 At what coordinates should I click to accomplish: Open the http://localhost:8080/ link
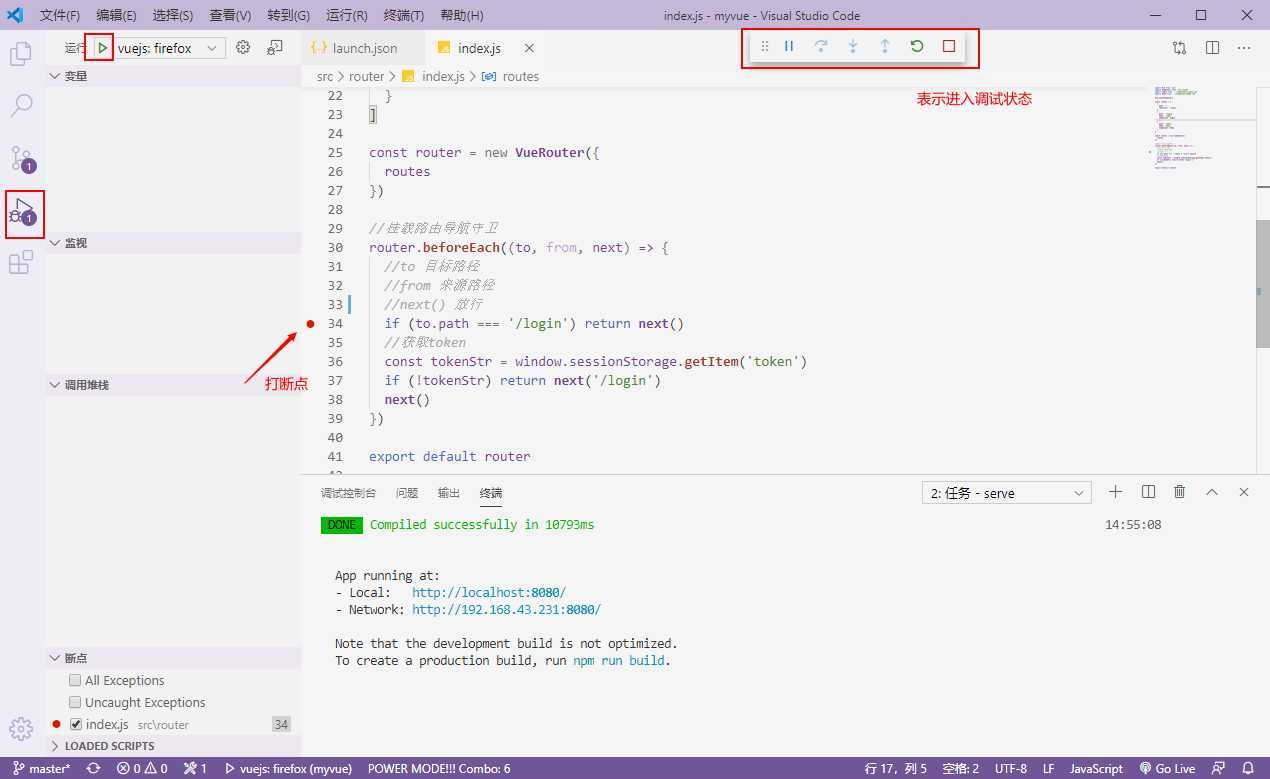point(488,592)
